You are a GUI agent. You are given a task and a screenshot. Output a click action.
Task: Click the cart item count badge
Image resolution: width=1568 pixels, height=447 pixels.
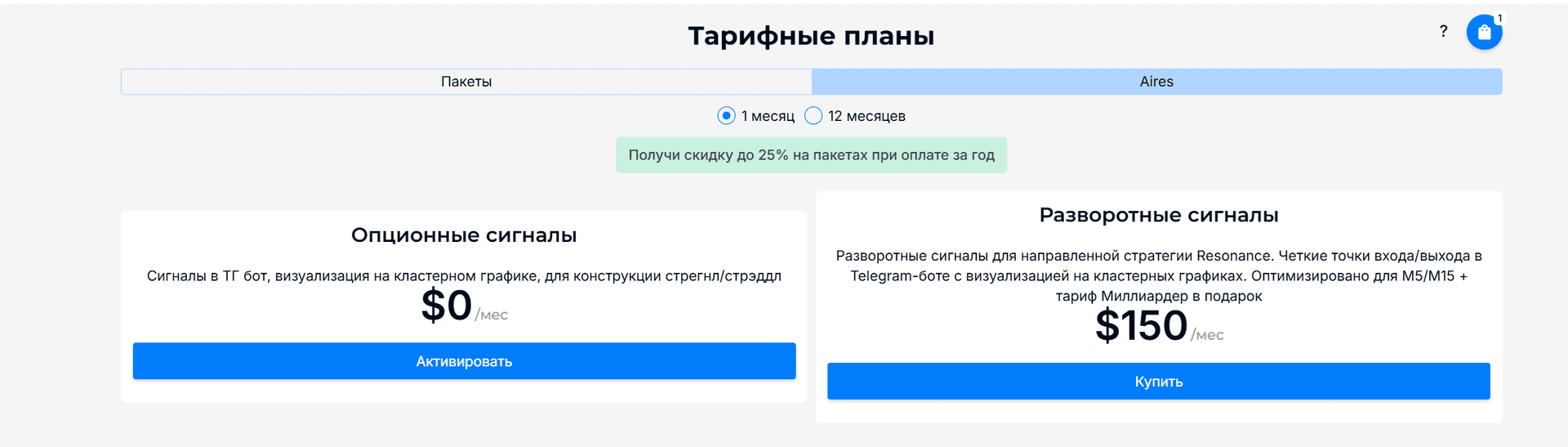click(x=1499, y=18)
